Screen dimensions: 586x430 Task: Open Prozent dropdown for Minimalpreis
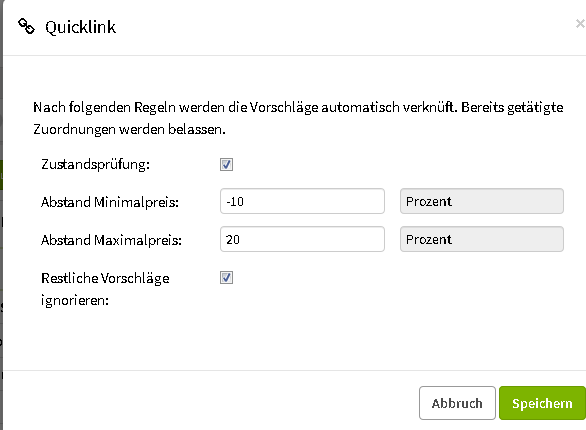482,201
